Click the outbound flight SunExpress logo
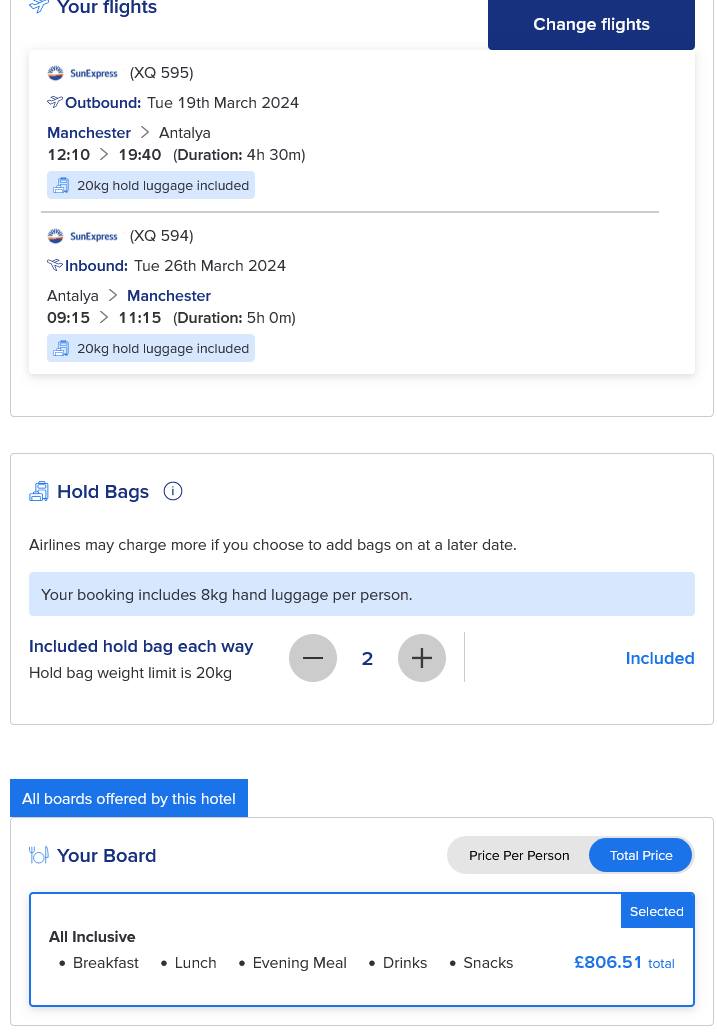This screenshot has height=1036, width=717. 83,73
